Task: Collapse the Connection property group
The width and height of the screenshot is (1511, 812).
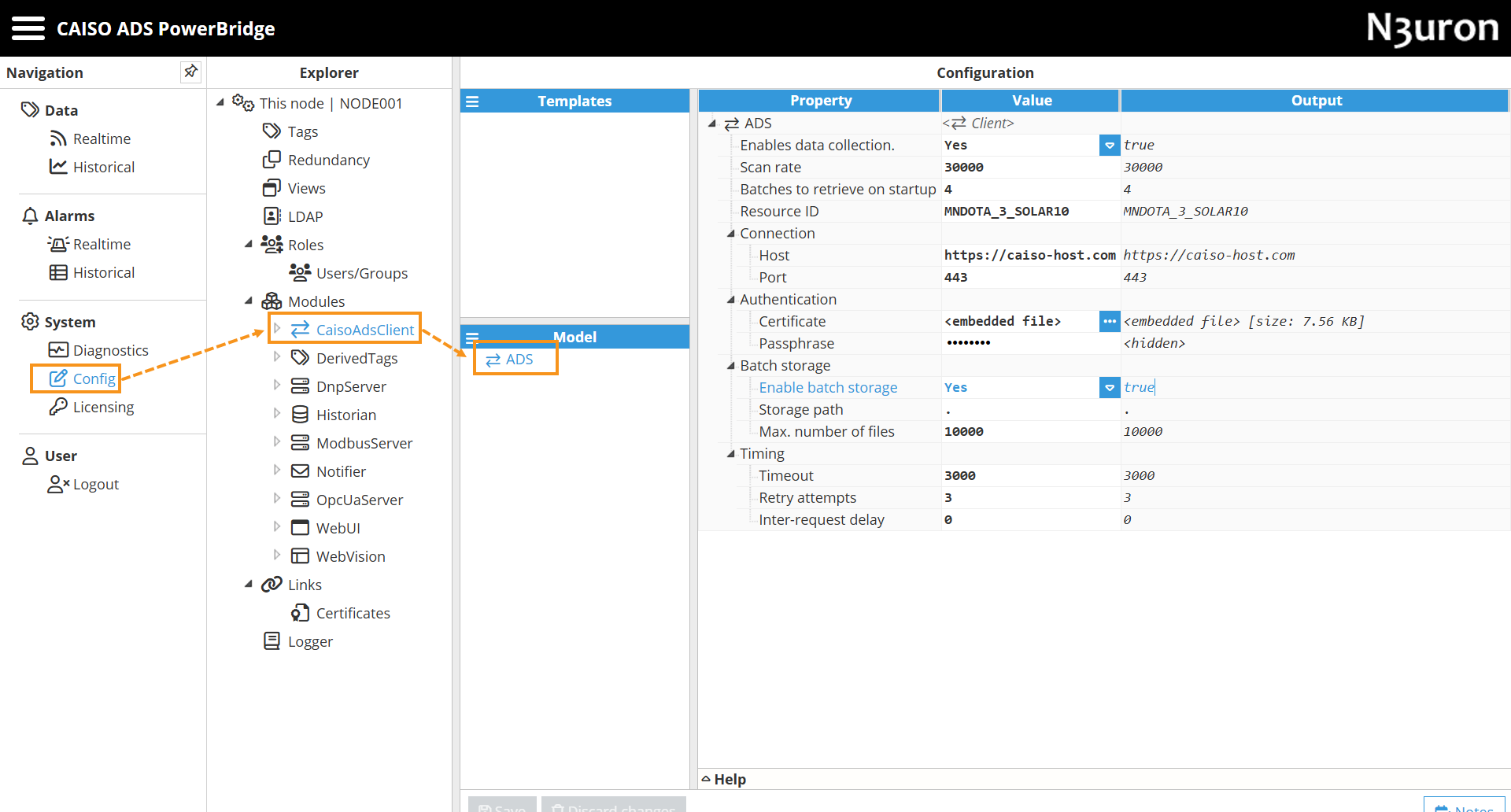Action: click(731, 233)
